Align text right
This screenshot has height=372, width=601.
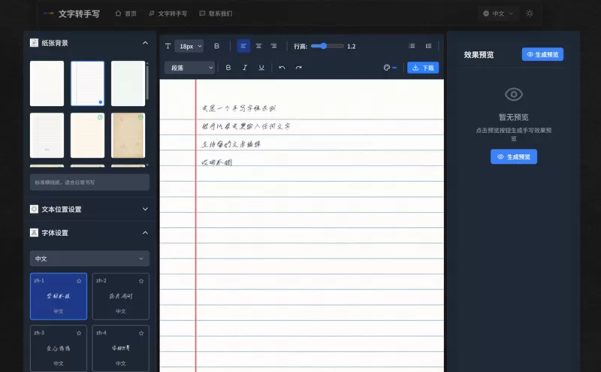pos(274,46)
